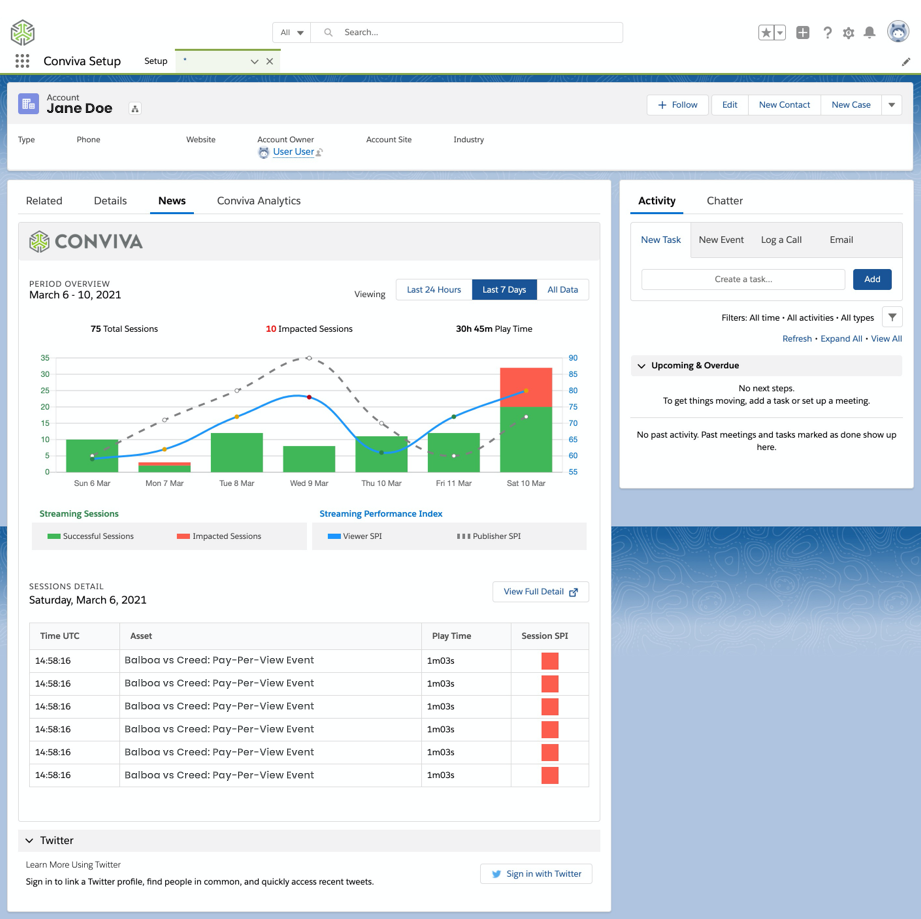Click the Follow button
This screenshot has height=919, width=921.
tap(678, 105)
